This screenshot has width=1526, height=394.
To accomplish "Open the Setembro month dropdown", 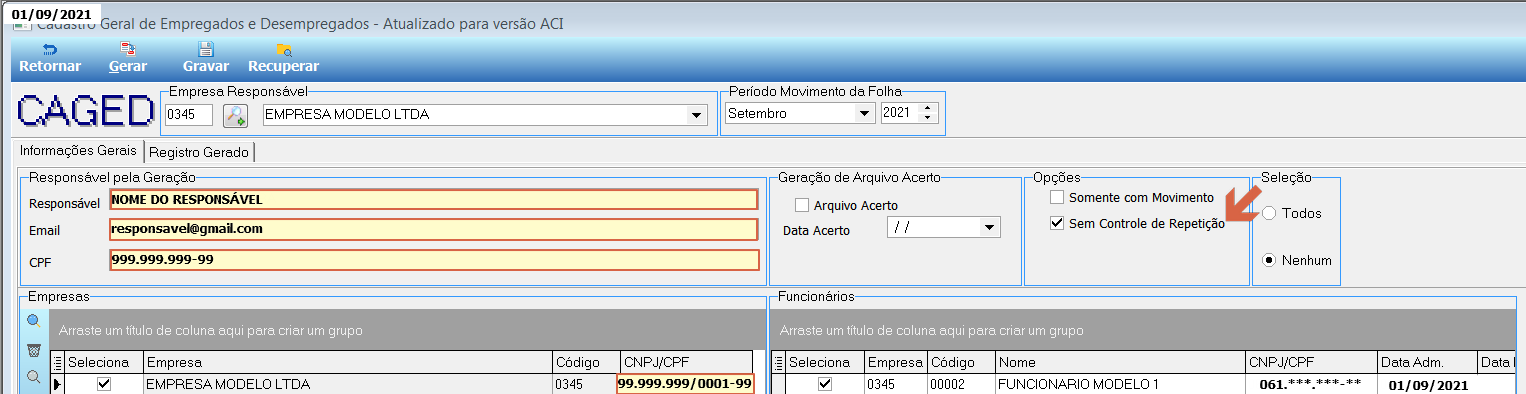I will pyautogui.click(x=864, y=114).
